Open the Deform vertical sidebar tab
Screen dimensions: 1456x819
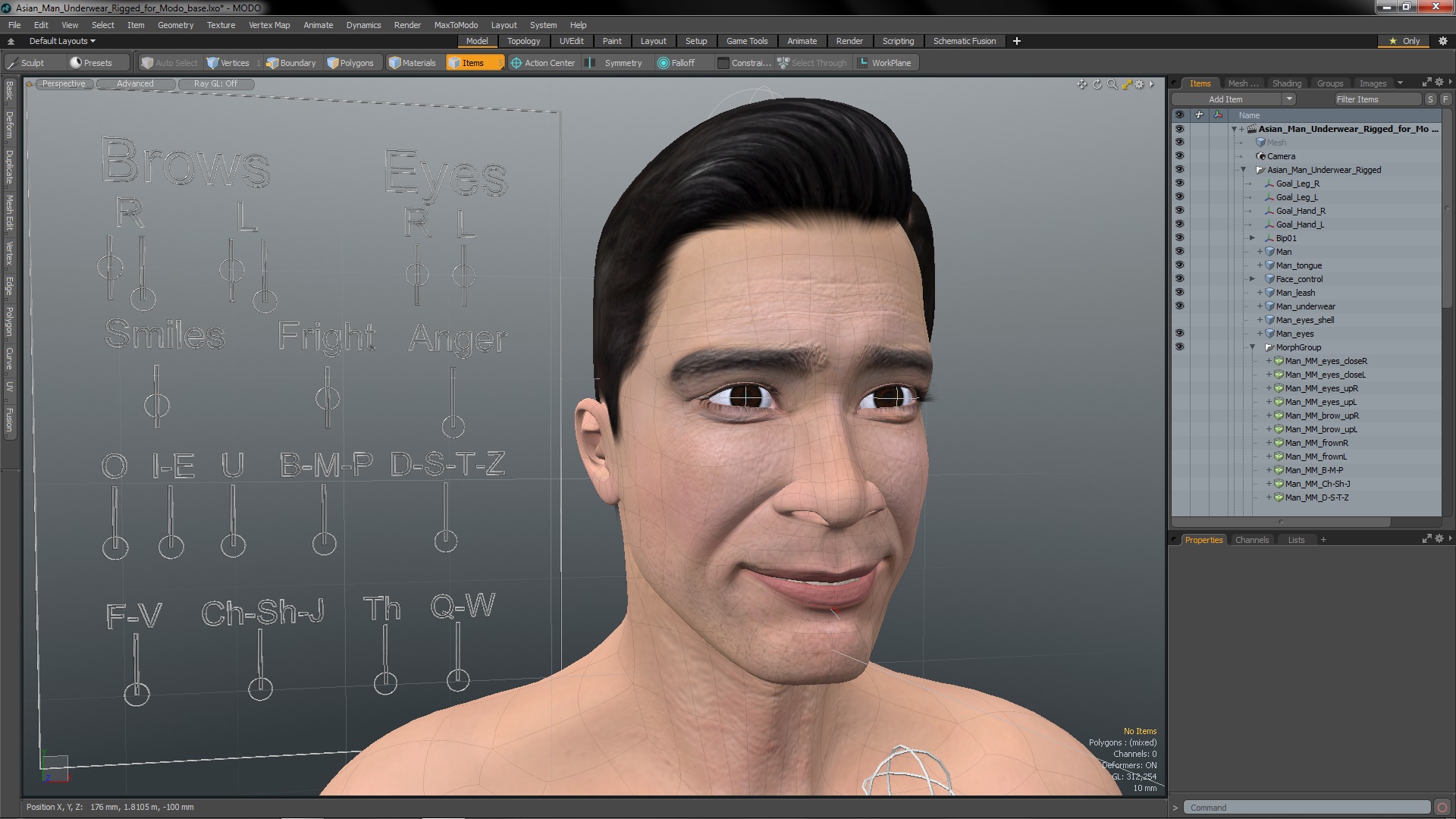(9, 125)
